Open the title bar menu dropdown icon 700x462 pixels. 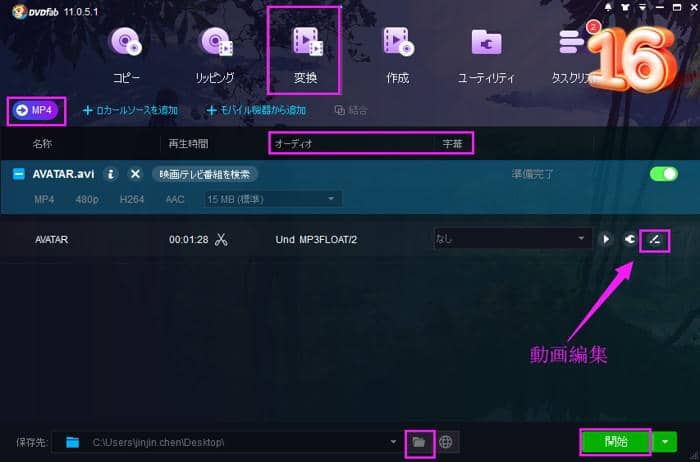[642, 7]
